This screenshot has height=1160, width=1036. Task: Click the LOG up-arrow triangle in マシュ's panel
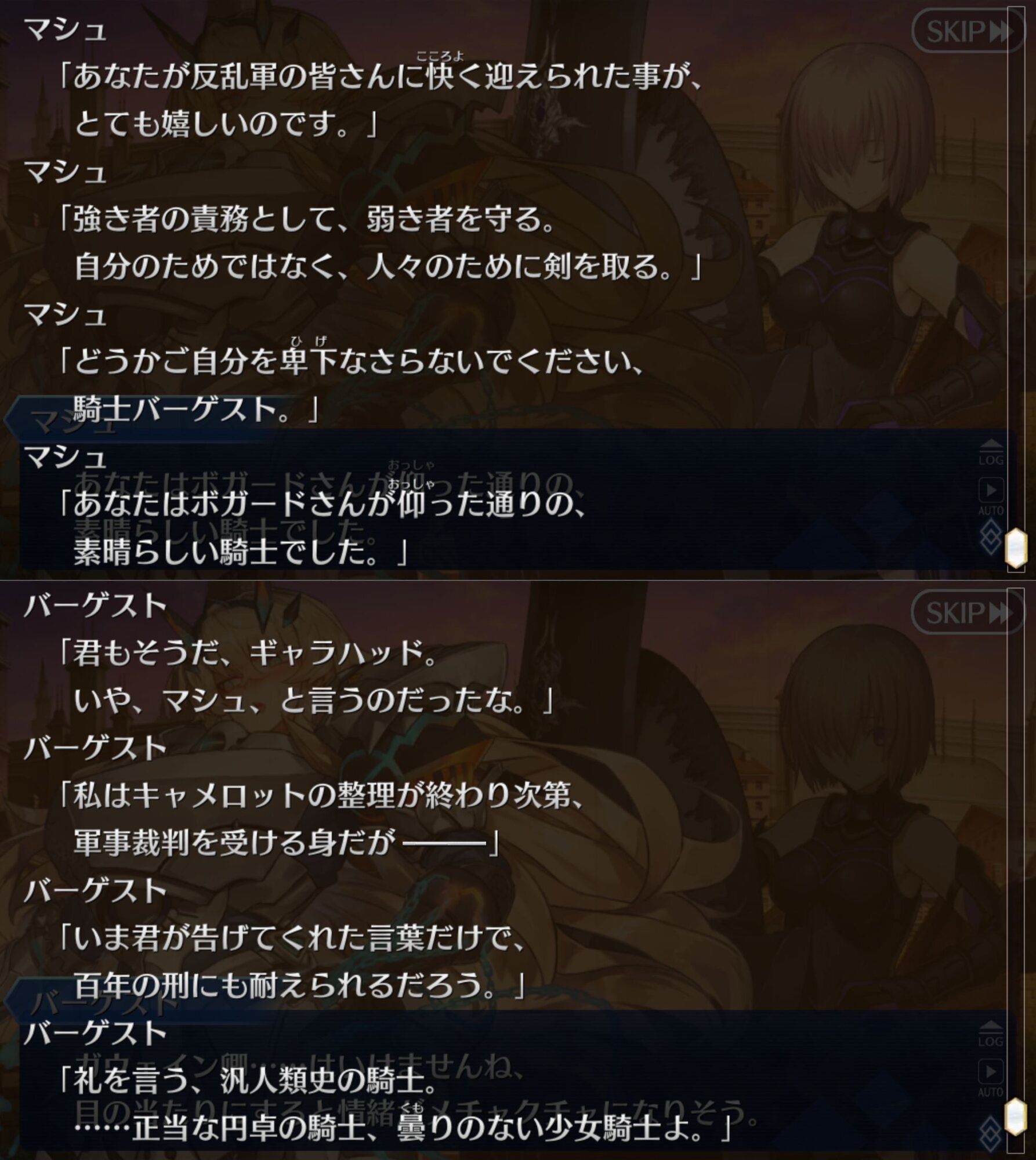point(991,445)
